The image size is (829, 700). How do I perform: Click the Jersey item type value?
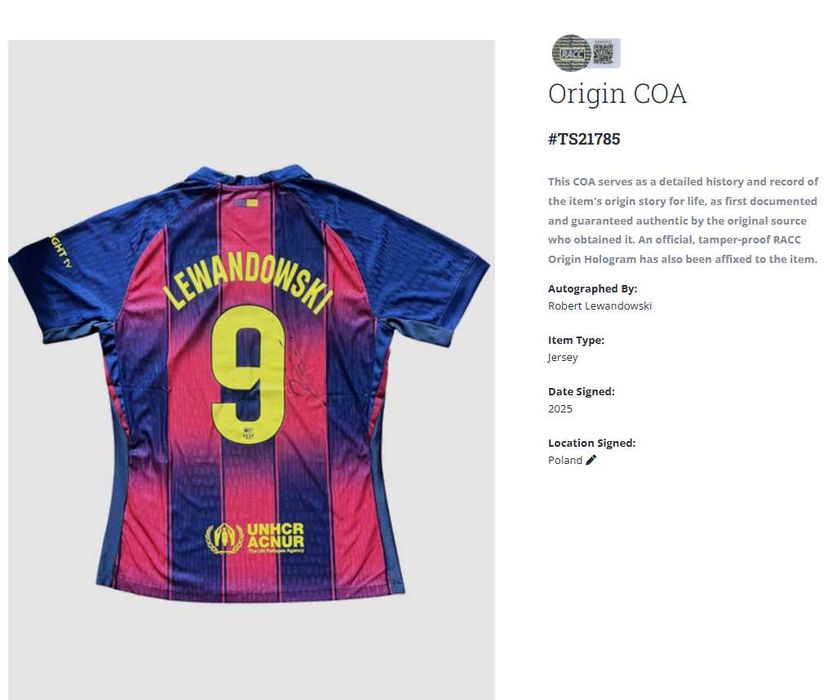pos(563,357)
